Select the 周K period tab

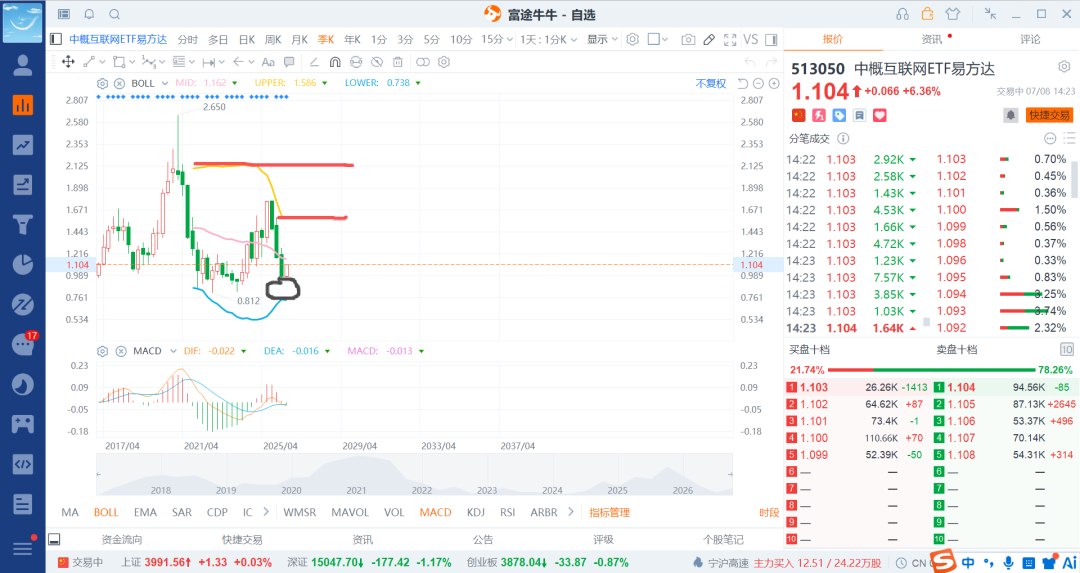pyautogui.click(x=273, y=39)
